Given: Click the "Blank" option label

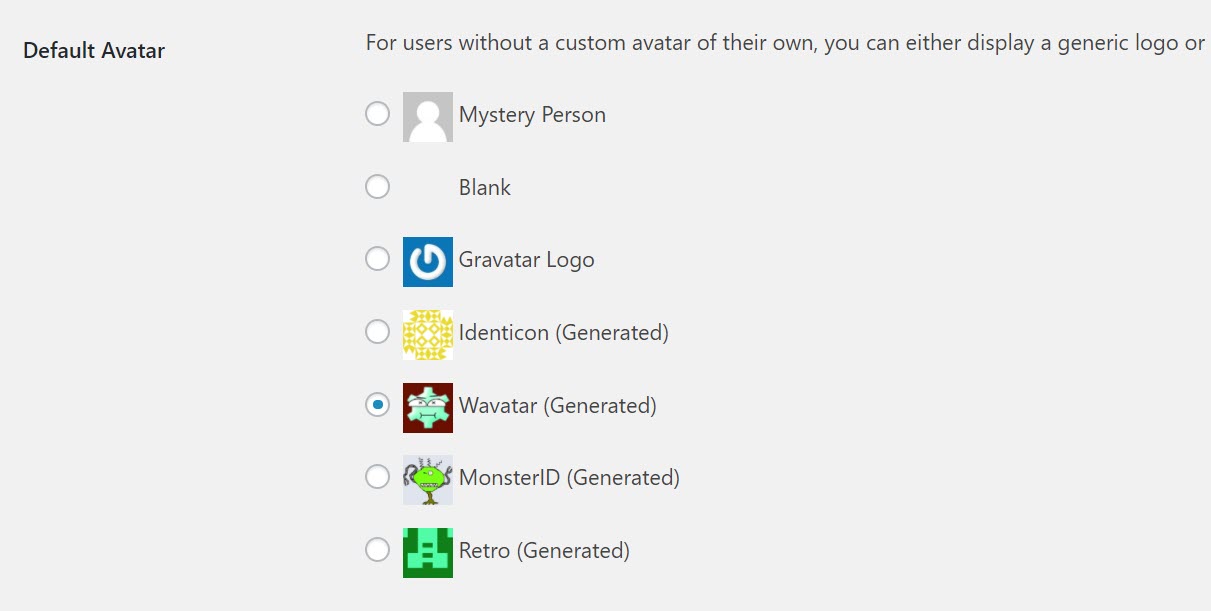Looking at the screenshot, I should click(x=485, y=188).
